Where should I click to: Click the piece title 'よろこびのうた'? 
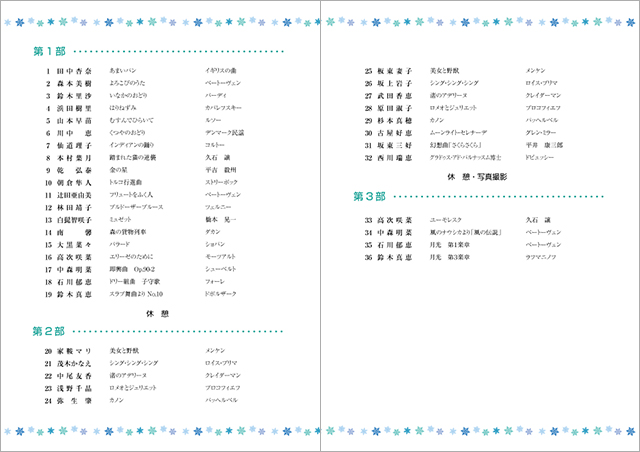pyautogui.click(x=127, y=83)
